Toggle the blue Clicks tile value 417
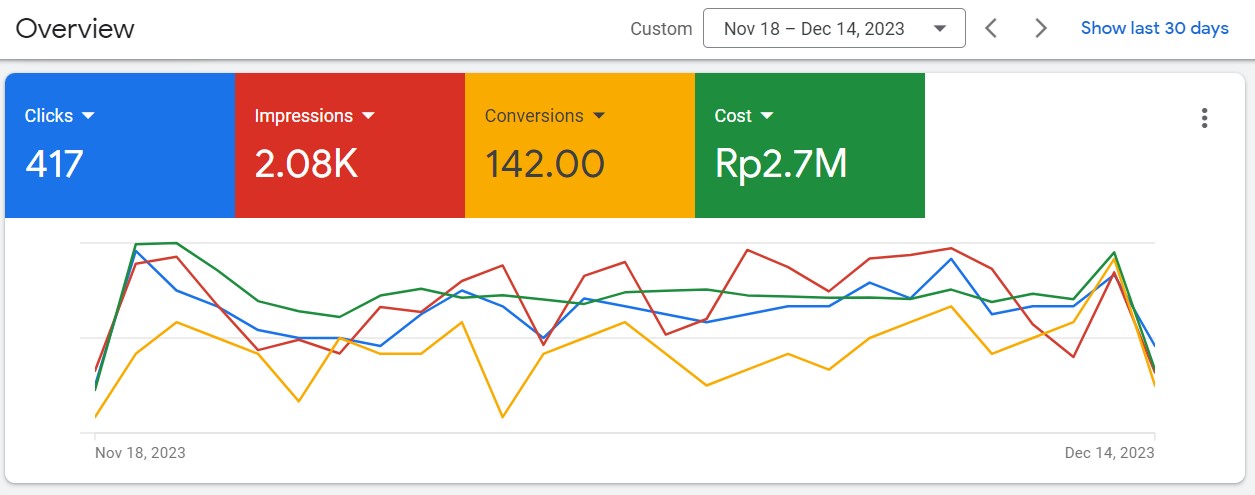 coord(54,164)
